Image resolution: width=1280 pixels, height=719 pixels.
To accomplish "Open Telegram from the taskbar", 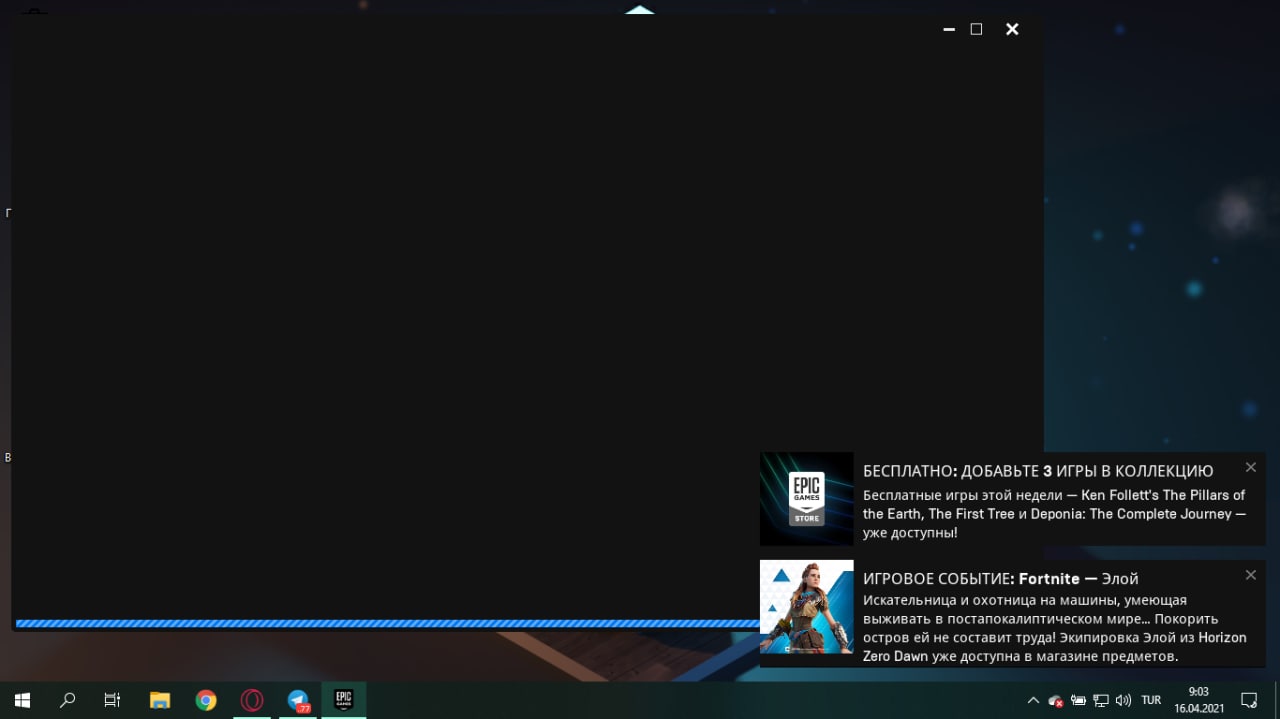I will [298, 700].
